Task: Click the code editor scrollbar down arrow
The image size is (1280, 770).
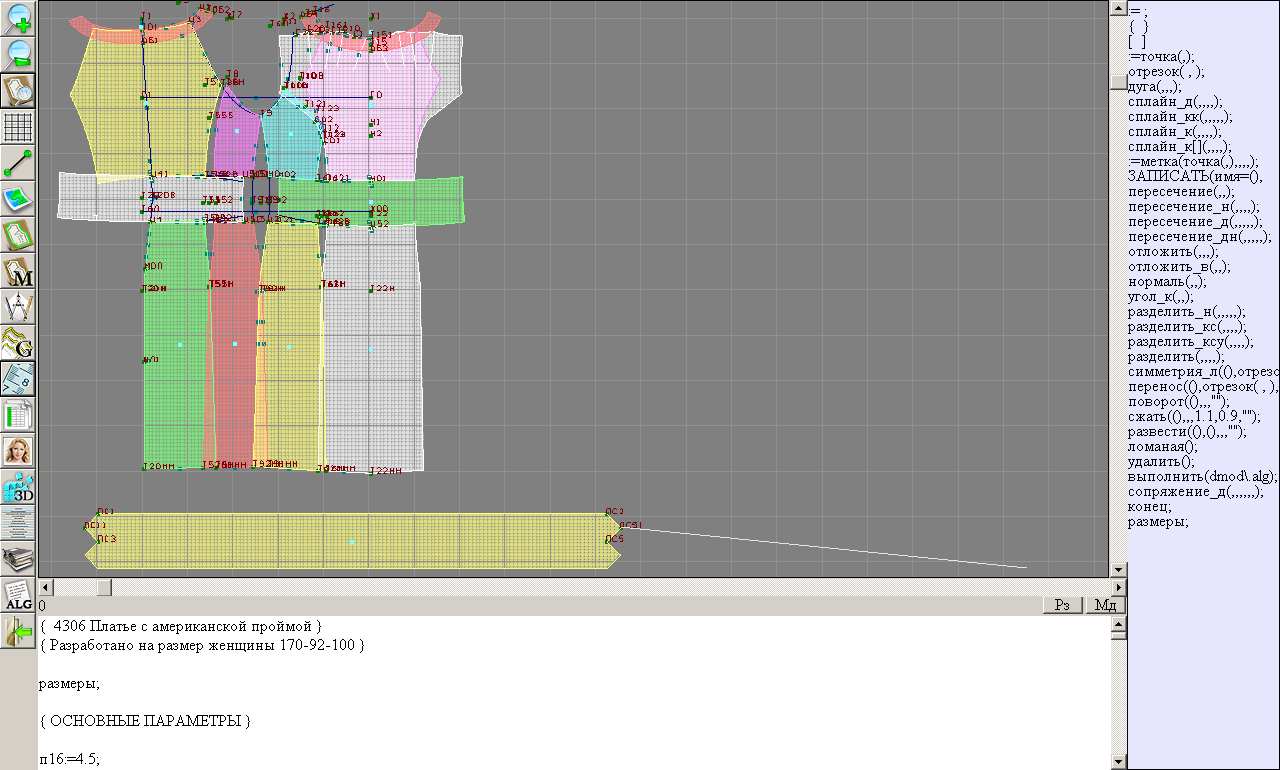Action: tap(1118, 761)
